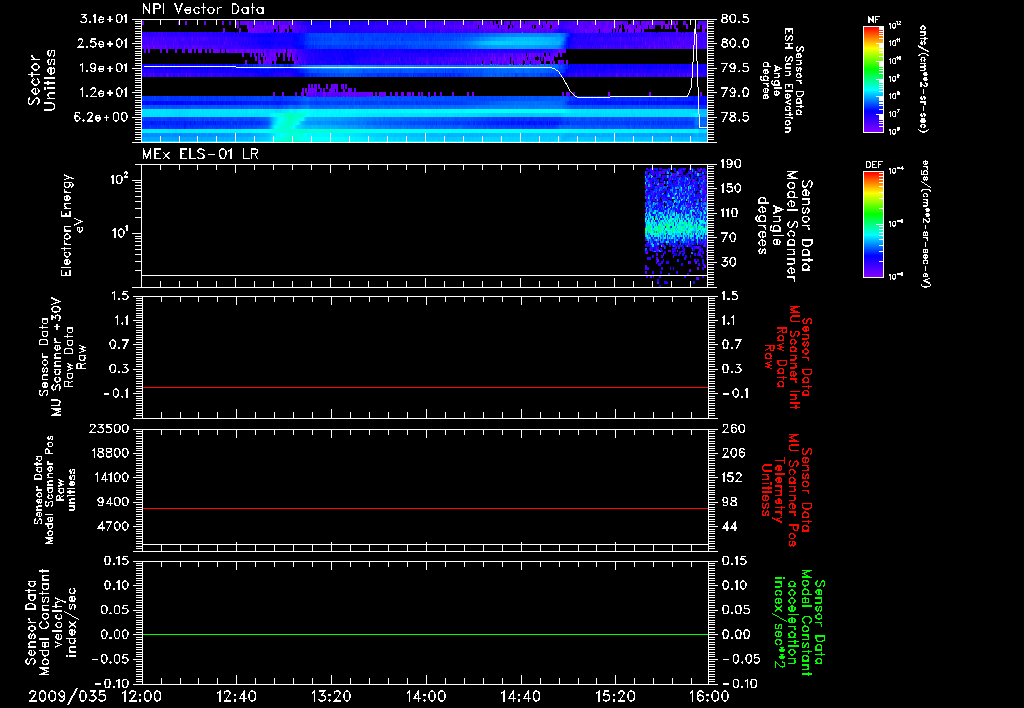Click the "3.1e+01" sector tick label
Image resolution: width=1024 pixels, height=708 pixels.
click(x=104, y=19)
